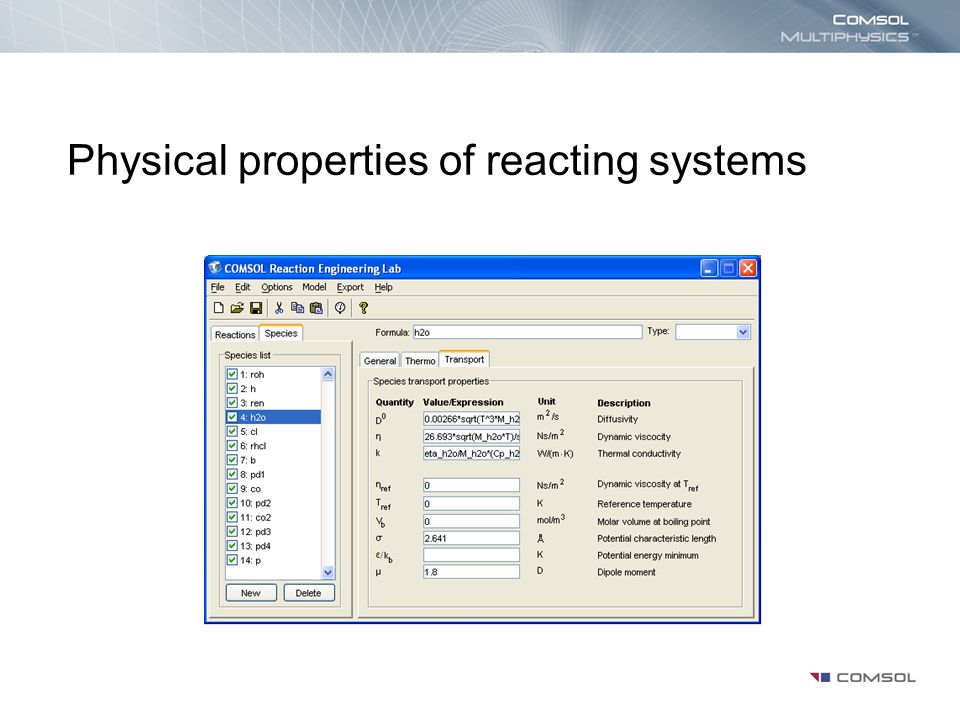Open the Help menu
Screen dimensions: 960x720
[383, 287]
